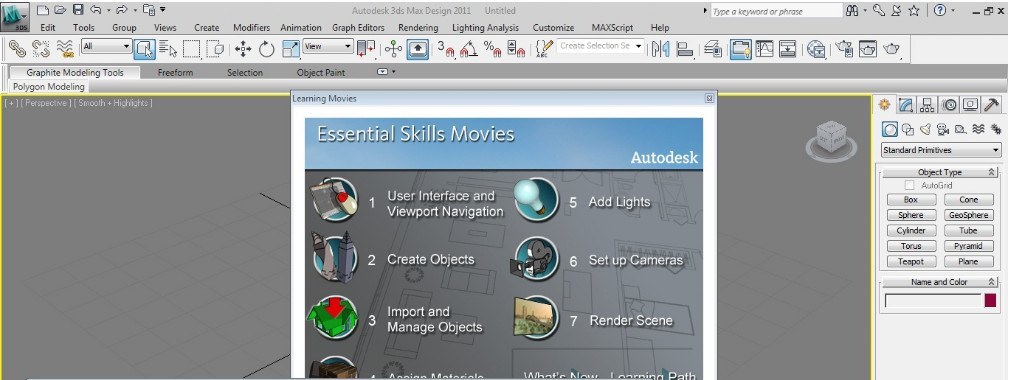
Task: Click the Teapot button
Action: (910, 261)
